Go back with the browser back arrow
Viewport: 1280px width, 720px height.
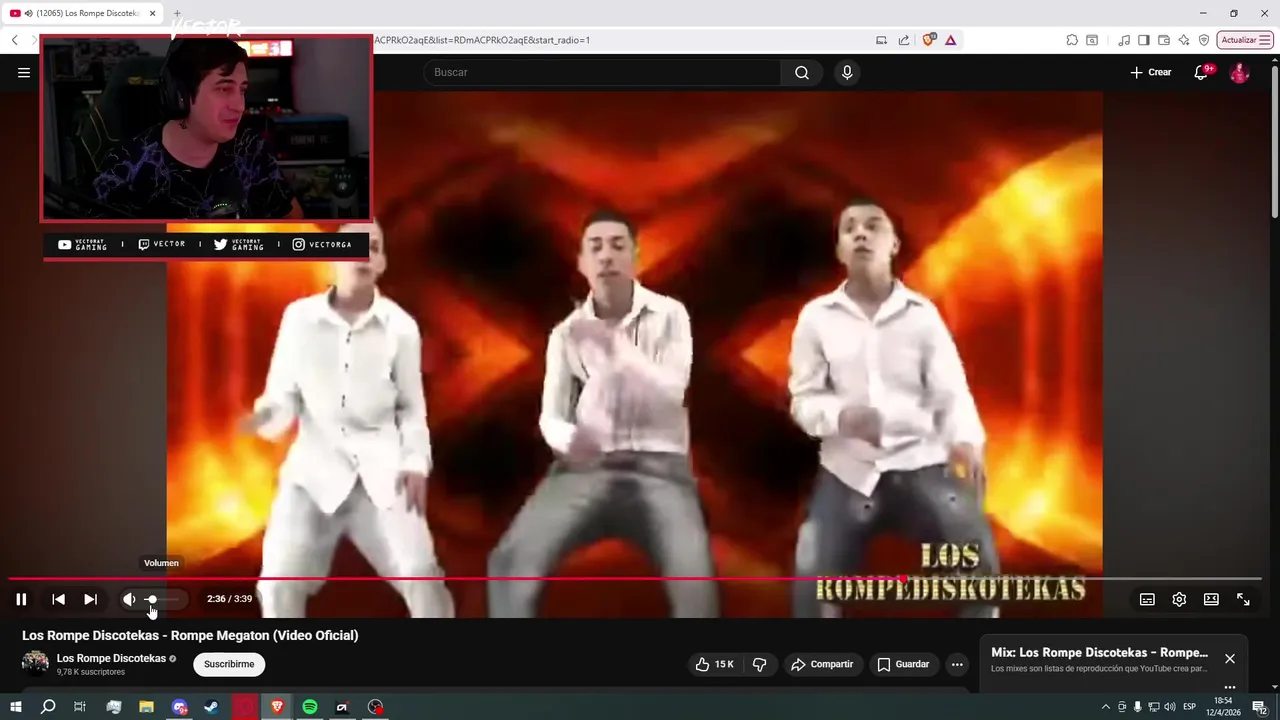point(14,40)
